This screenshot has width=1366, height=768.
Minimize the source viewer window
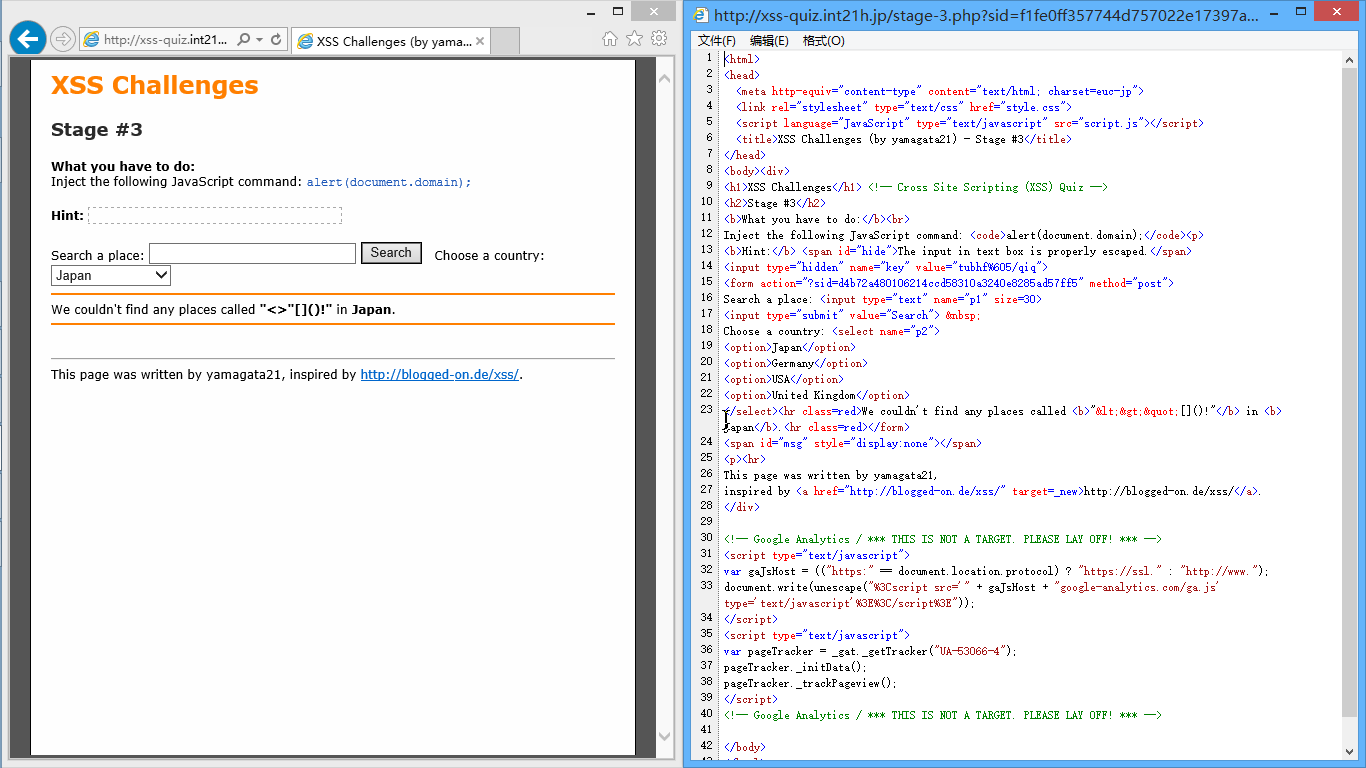[x=1273, y=11]
